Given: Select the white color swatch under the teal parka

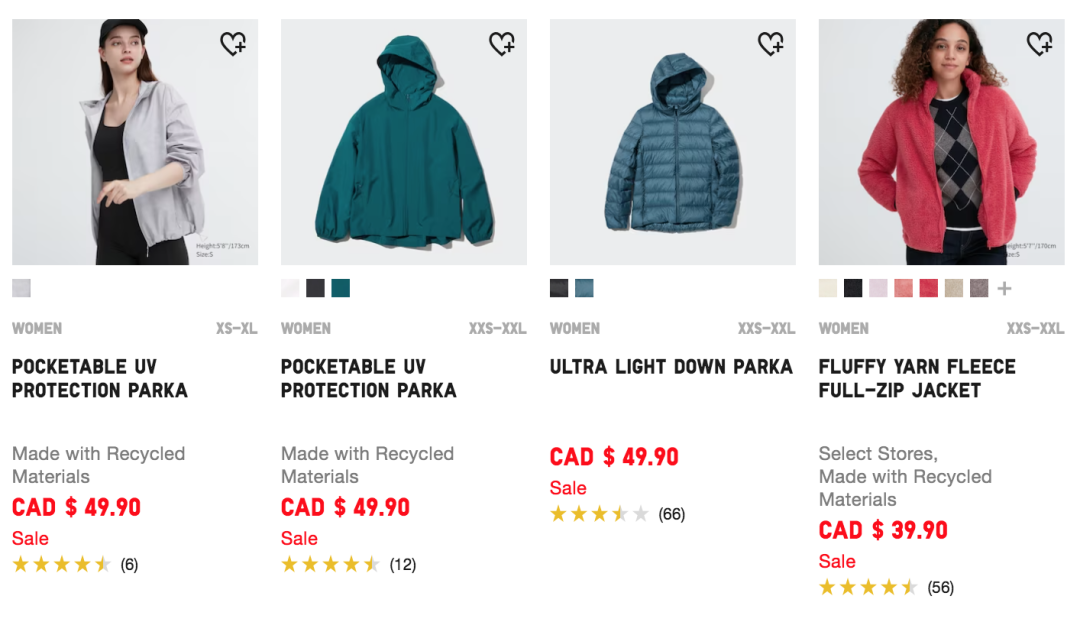Looking at the screenshot, I should point(289,288).
